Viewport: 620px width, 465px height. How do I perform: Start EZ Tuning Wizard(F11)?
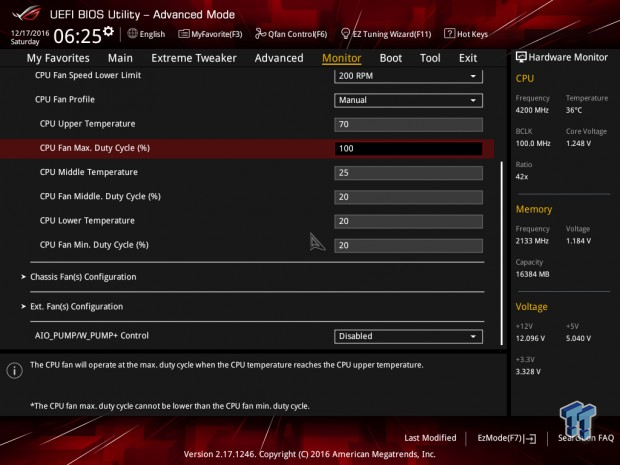386,34
